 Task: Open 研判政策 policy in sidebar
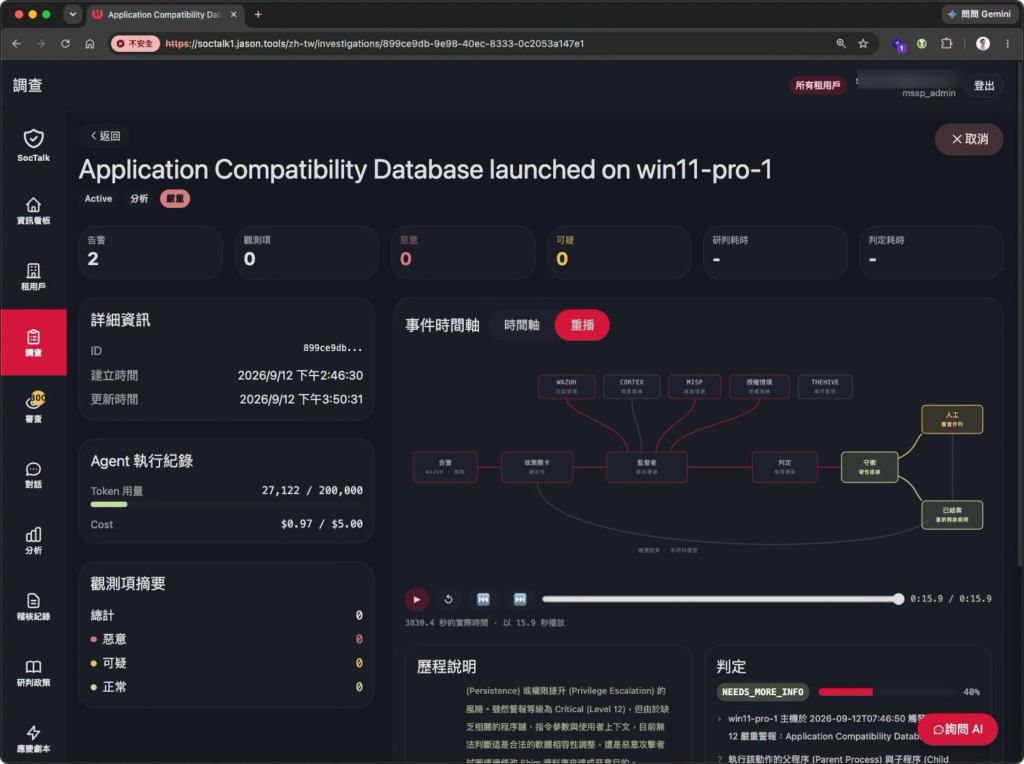click(33, 673)
